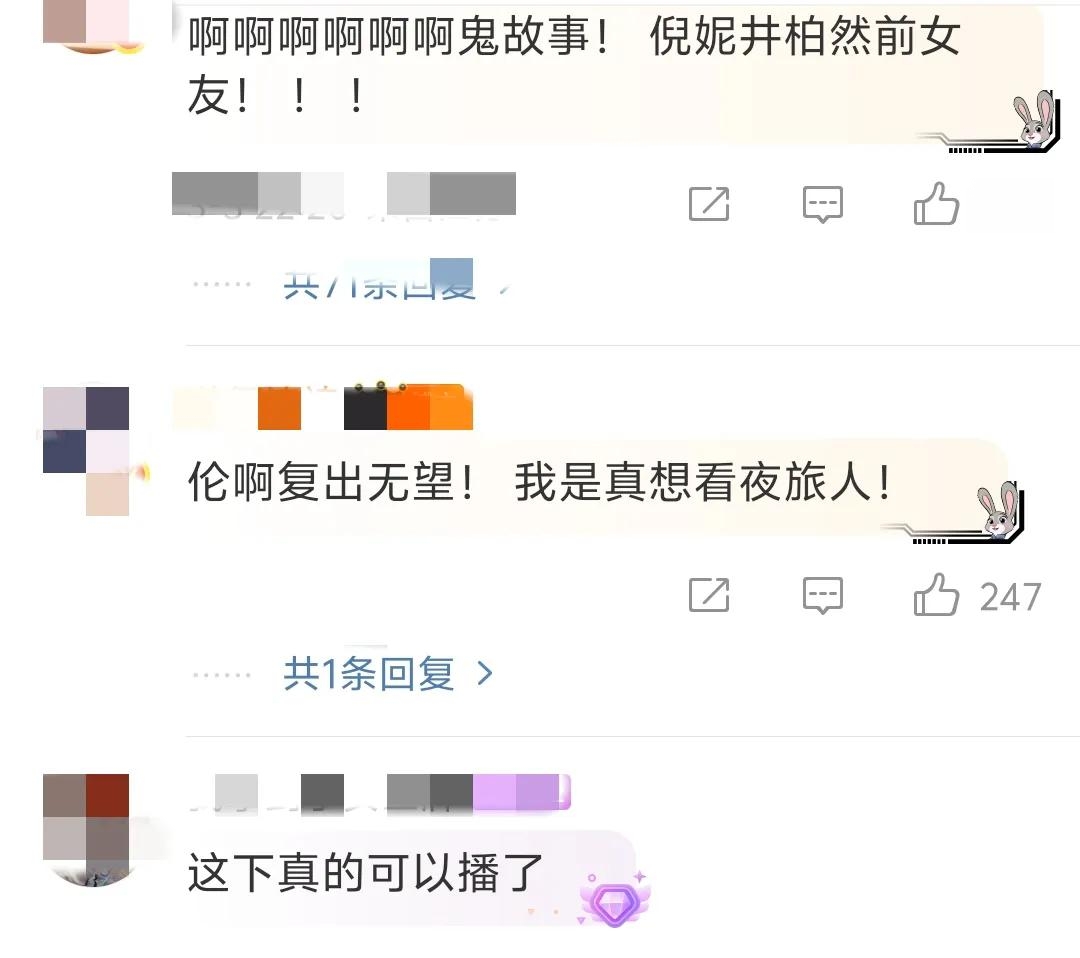The width and height of the screenshot is (1080, 958).
Task: Click the chevron arrow next to 共1条回复
Action: 485,674
